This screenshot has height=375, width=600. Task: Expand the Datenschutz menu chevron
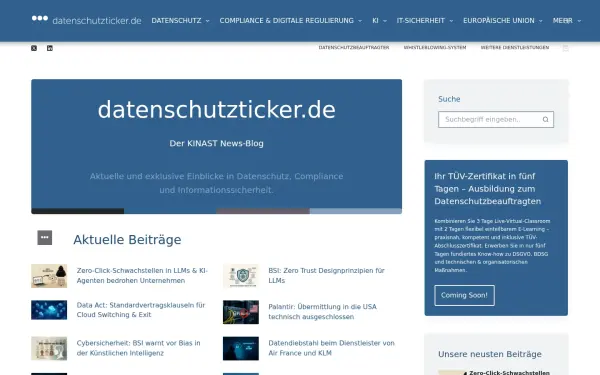(207, 21)
